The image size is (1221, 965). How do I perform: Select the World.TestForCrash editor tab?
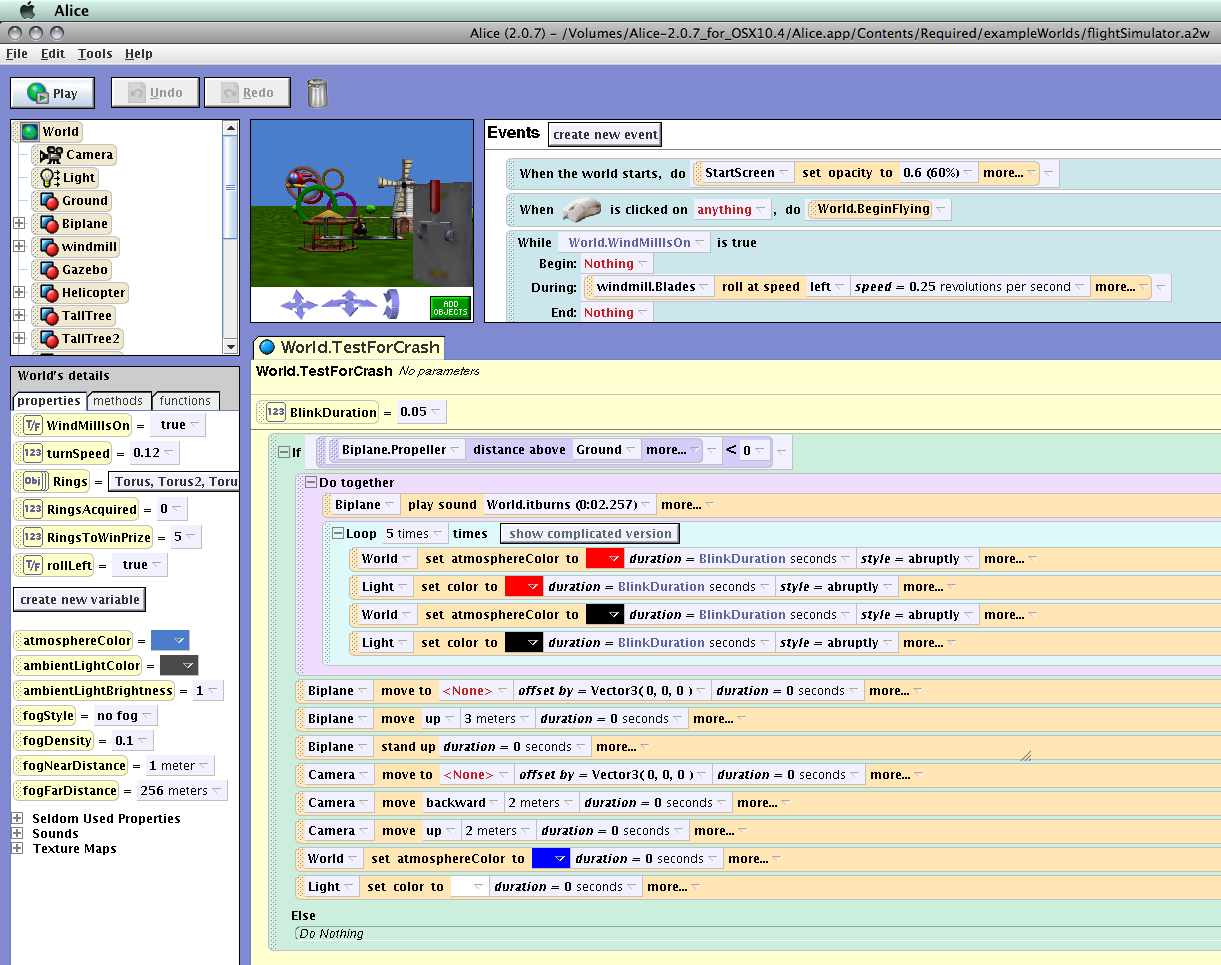[x=350, y=348]
